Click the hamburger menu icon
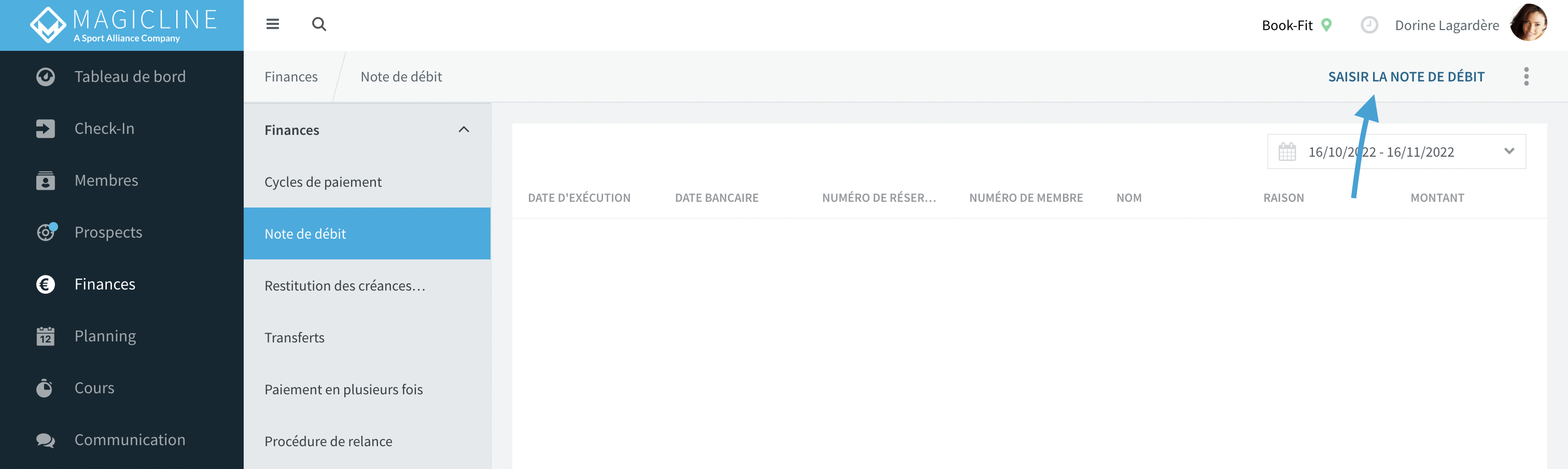1568x469 pixels. (x=272, y=24)
